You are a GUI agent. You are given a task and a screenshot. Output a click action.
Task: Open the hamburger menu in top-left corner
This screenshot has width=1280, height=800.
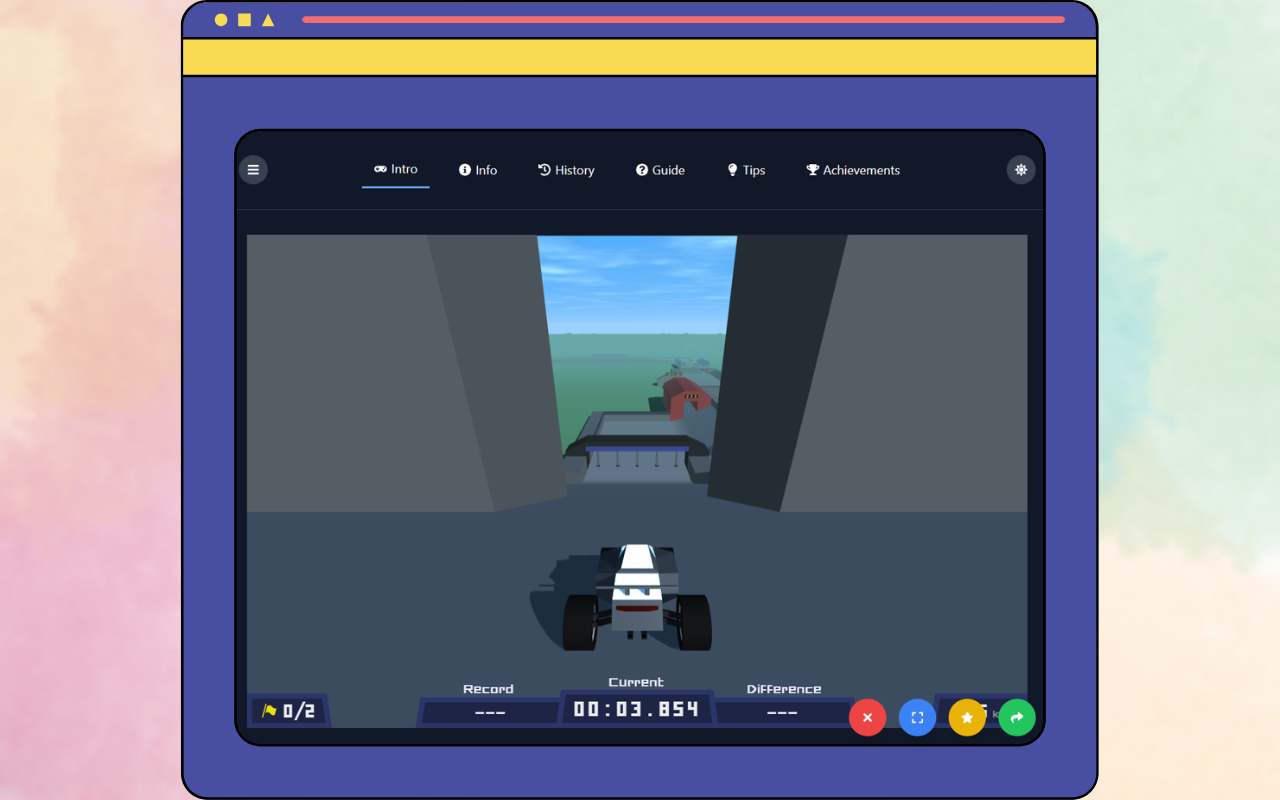(x=253, y=169)
